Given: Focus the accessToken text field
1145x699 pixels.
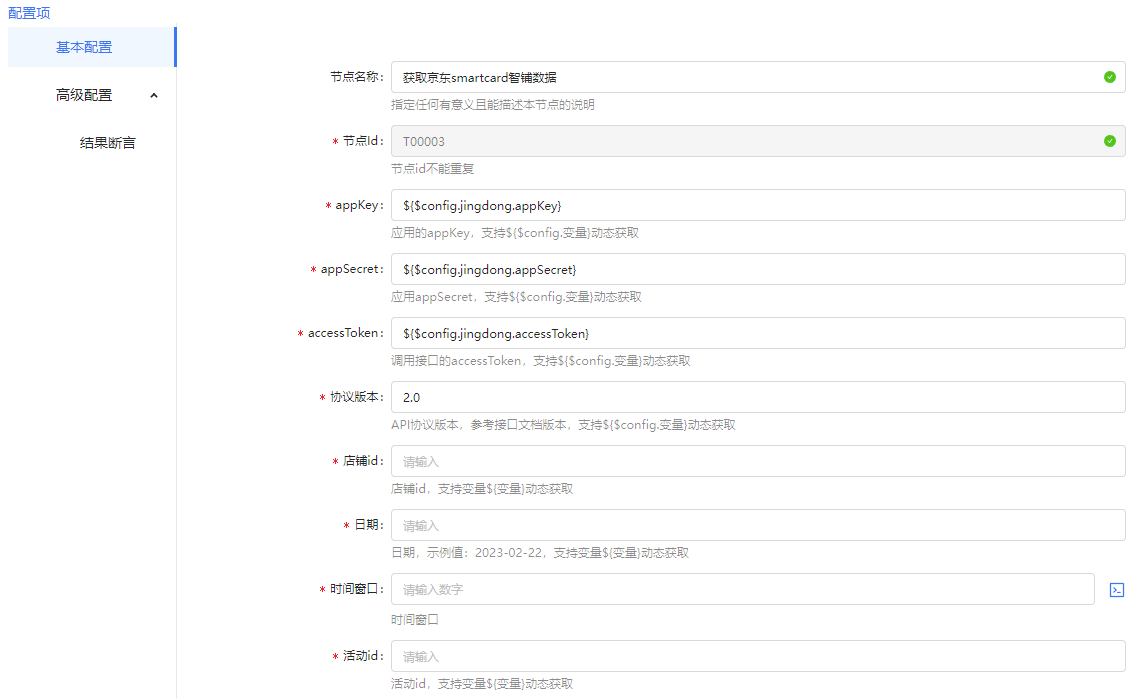Looking at the screenshot, I should [757, 333].
